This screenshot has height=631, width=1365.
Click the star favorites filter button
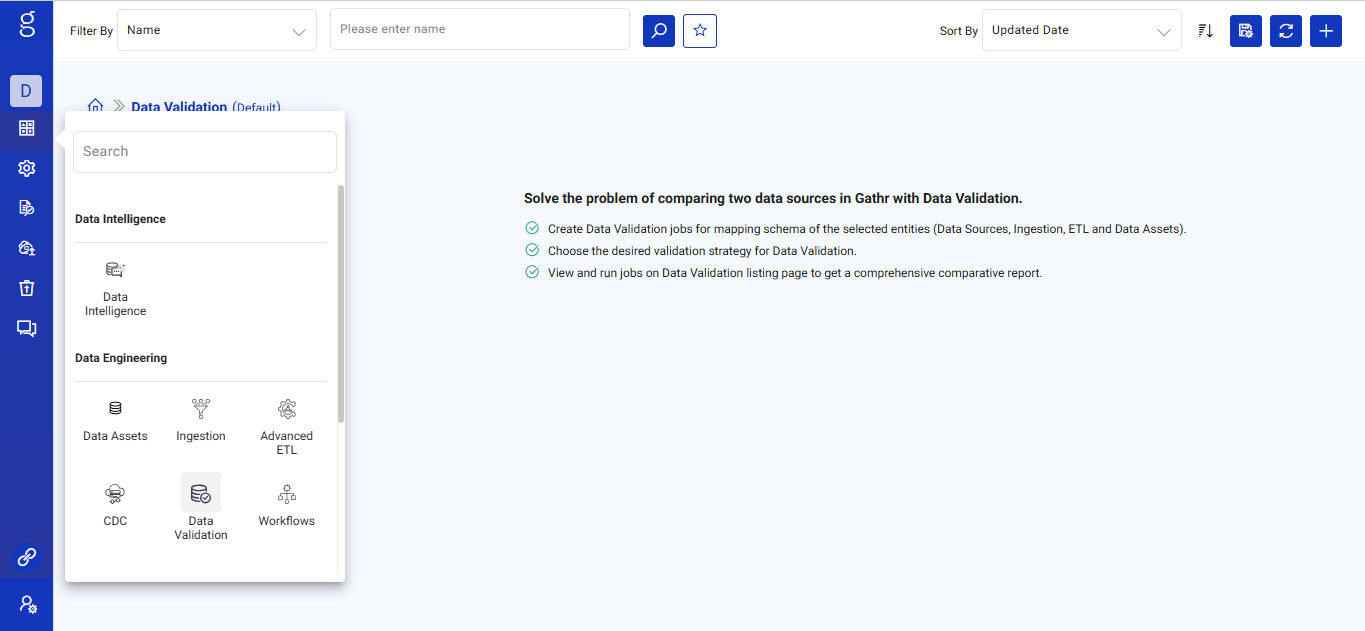coord(700,31)
